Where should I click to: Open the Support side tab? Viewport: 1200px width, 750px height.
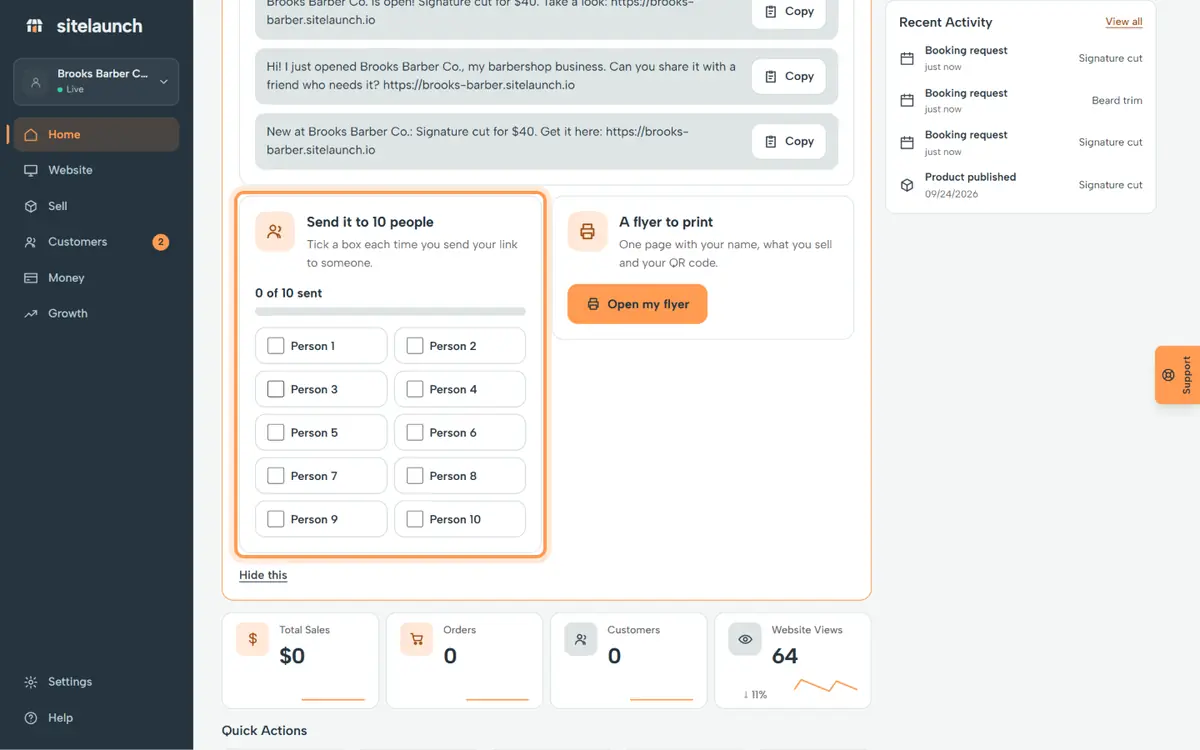click(1178, 375)
